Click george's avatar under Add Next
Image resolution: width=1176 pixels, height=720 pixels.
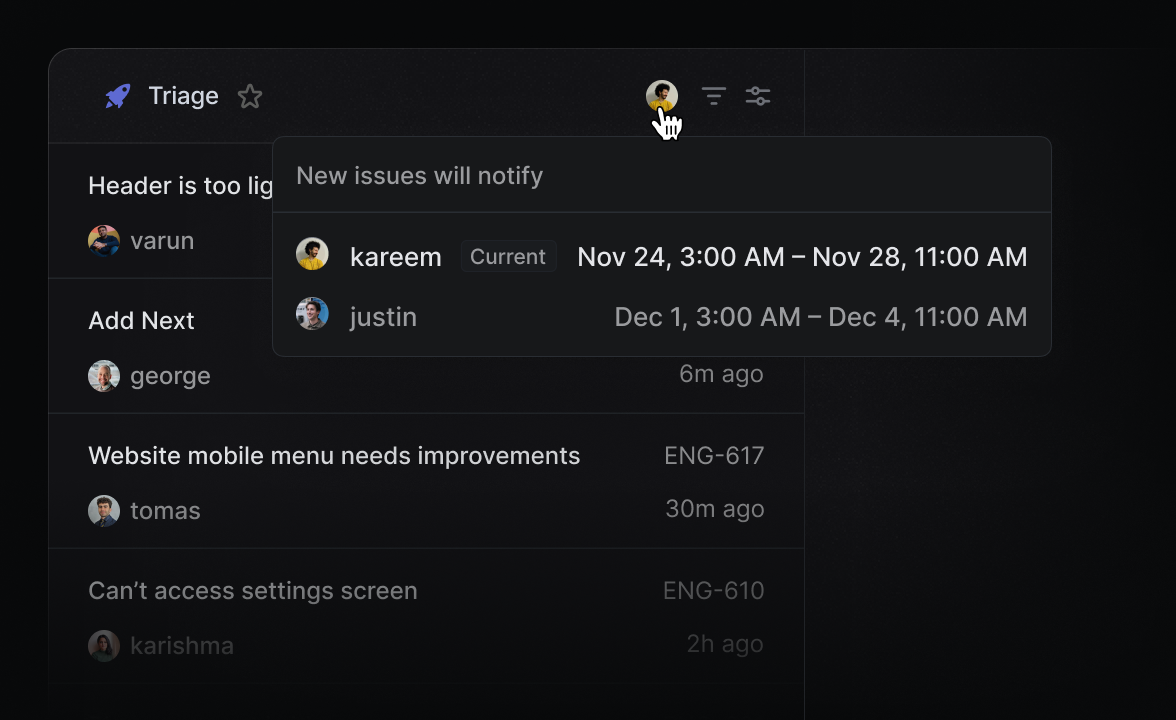click(104, 376)
